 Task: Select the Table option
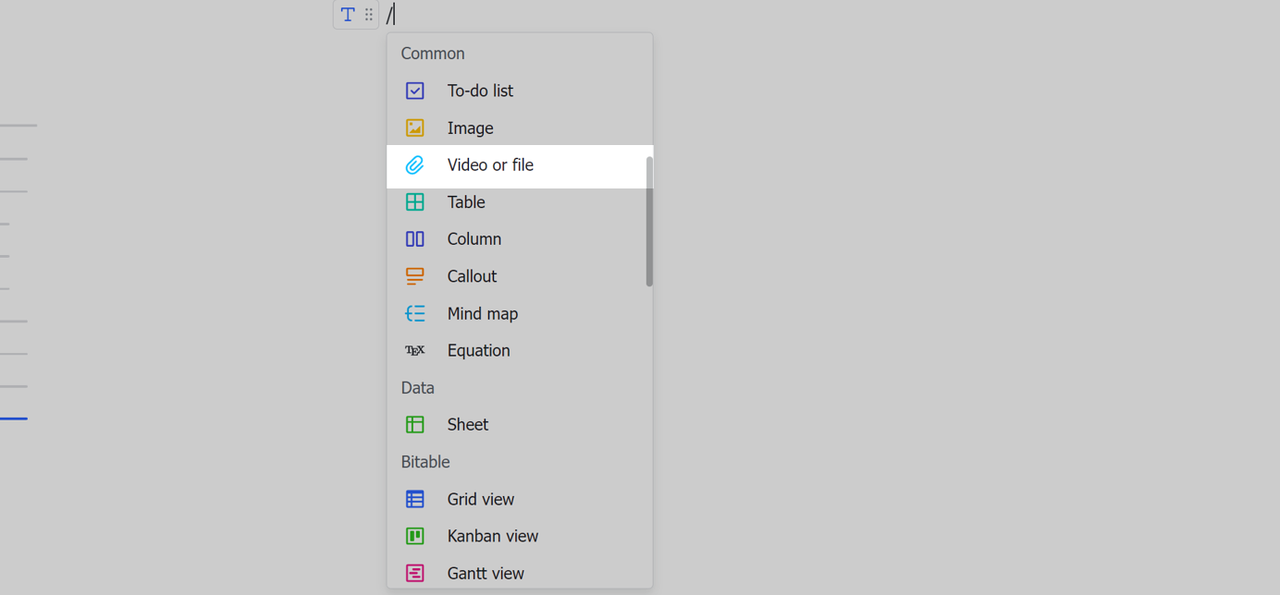[466, 202]
